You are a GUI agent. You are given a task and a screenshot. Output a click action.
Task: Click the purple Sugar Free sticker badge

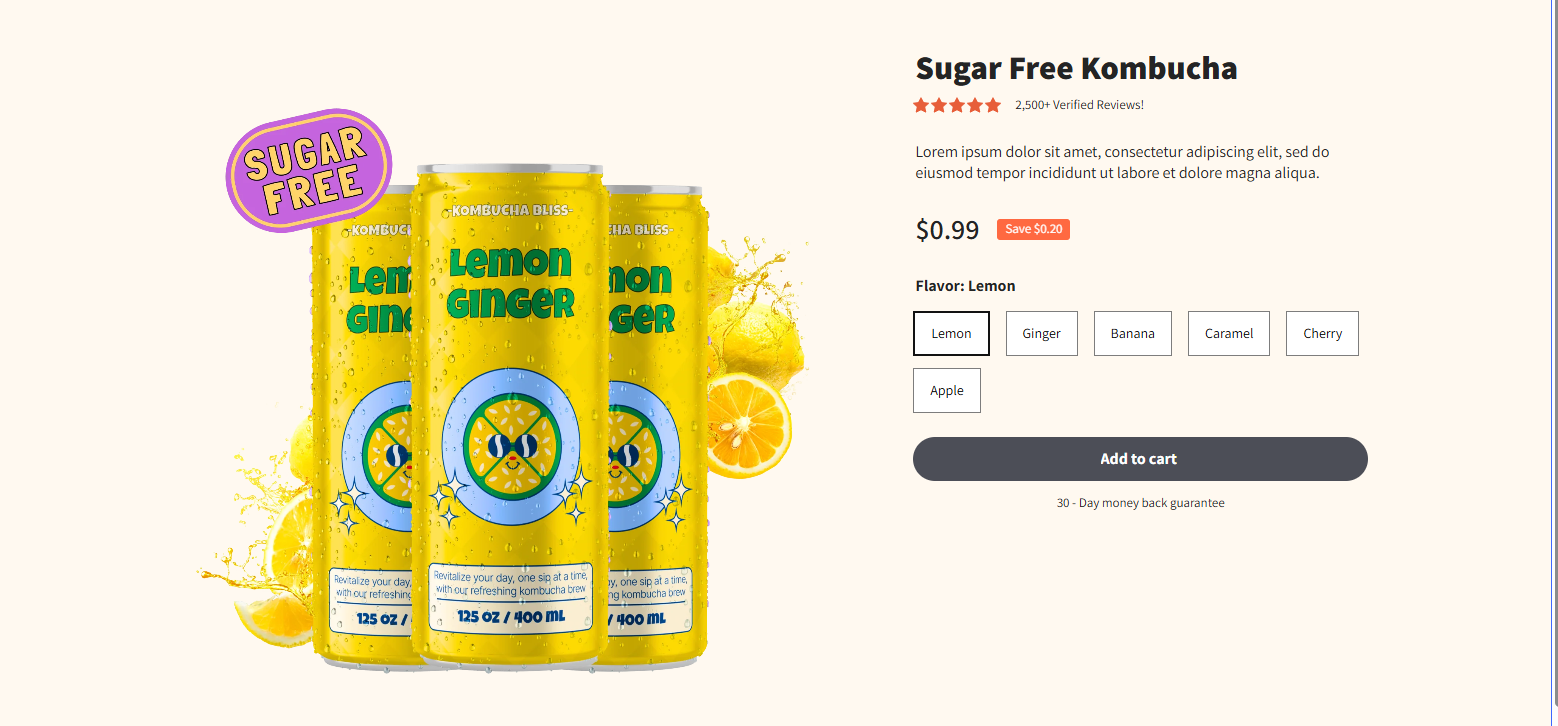(x=308, y=171)
